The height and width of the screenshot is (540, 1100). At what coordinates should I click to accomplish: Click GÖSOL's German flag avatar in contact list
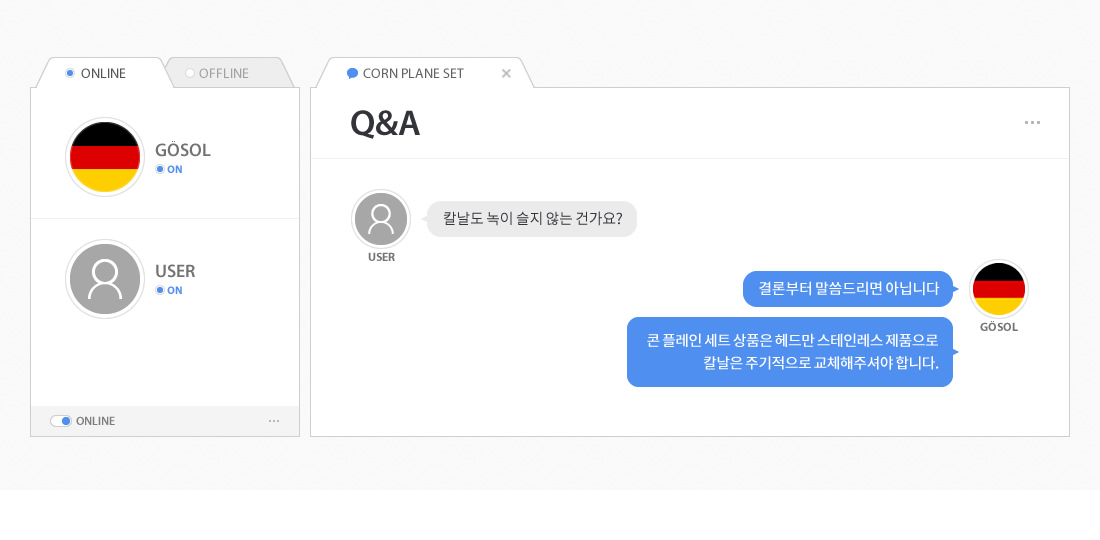click(x=105, y=157)
